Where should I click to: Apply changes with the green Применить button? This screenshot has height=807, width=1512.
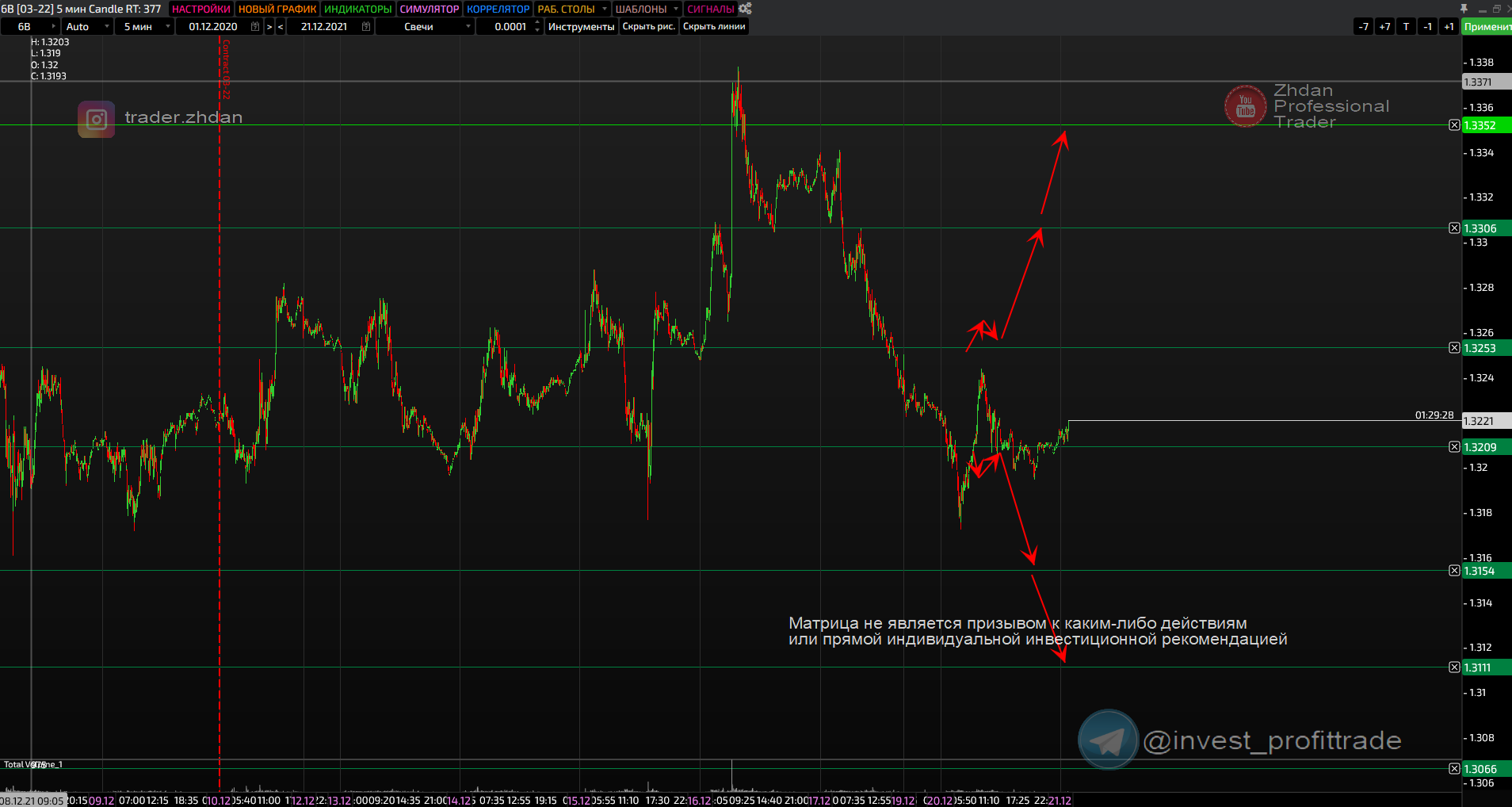point(1487,27)
